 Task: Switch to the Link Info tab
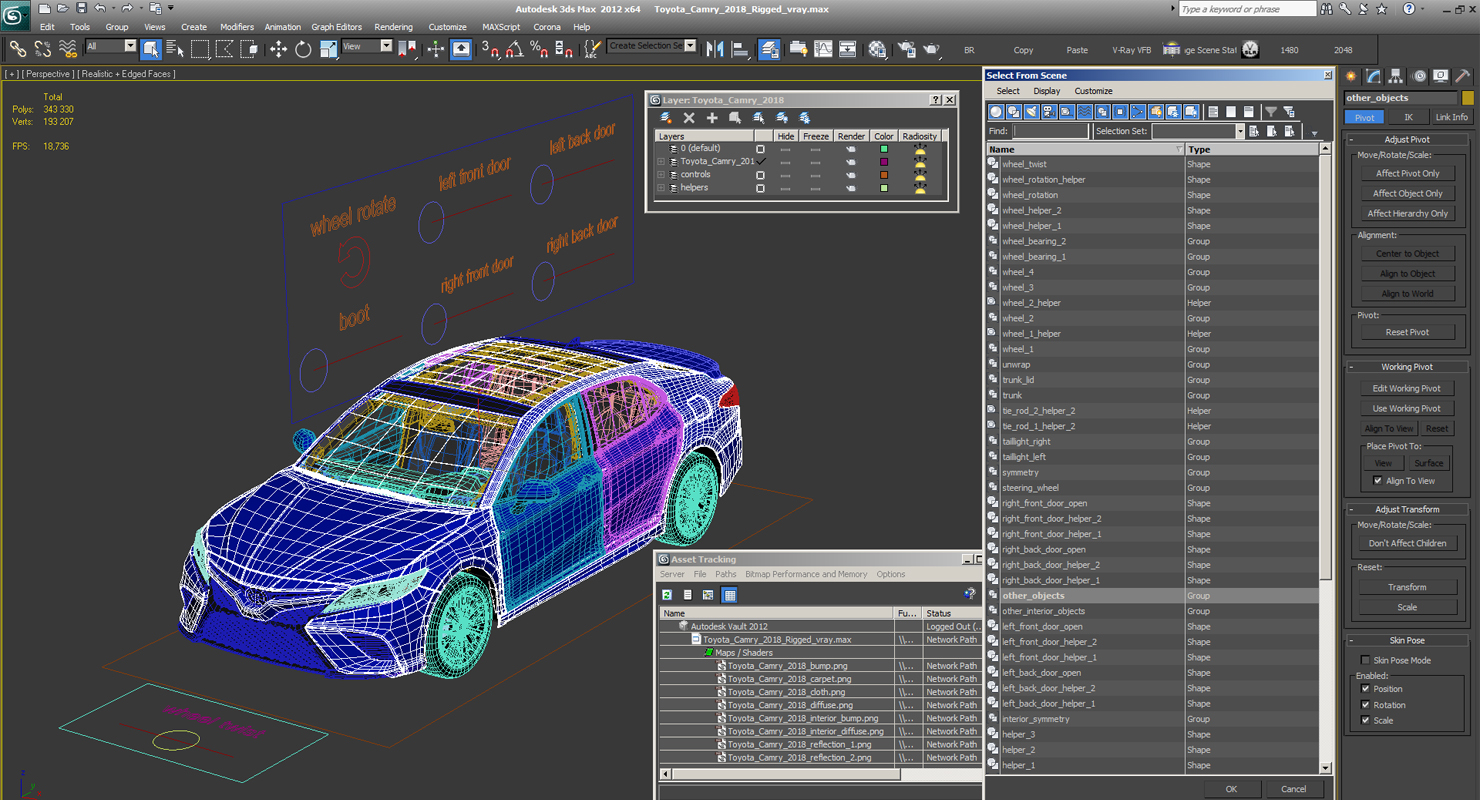[1451, 117]
